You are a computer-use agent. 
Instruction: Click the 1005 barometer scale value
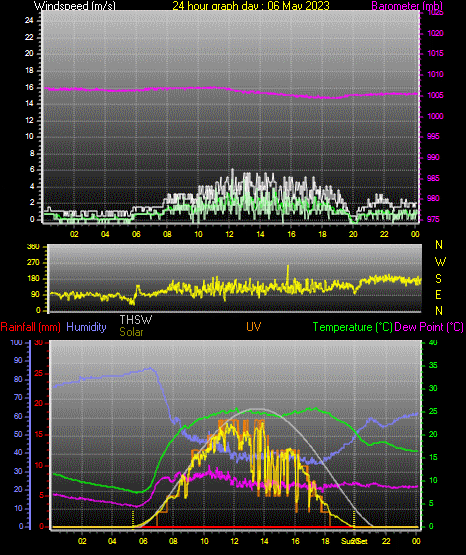pos(435,95)
